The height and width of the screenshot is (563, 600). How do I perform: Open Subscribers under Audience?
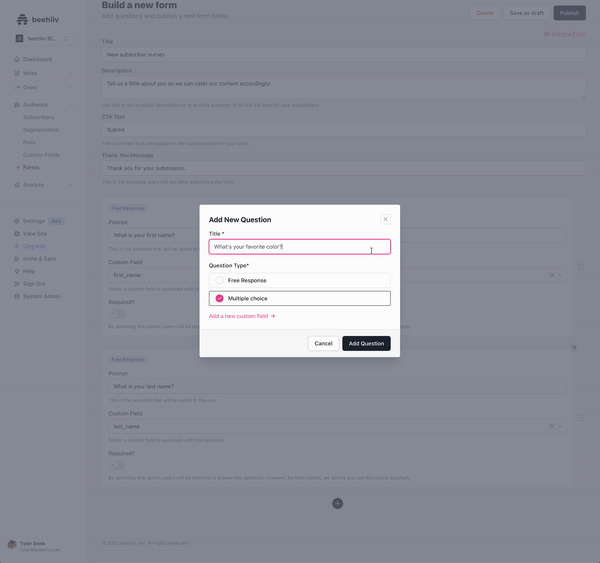point(38,117)
